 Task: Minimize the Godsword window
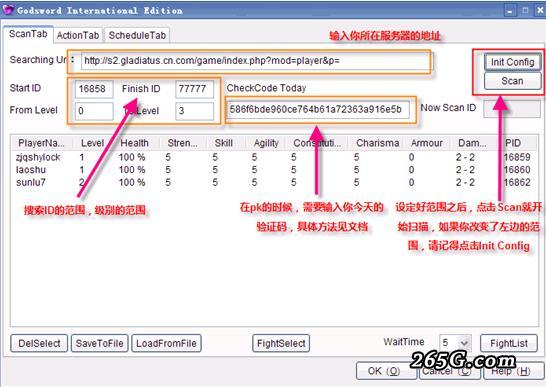coord(510,11)
